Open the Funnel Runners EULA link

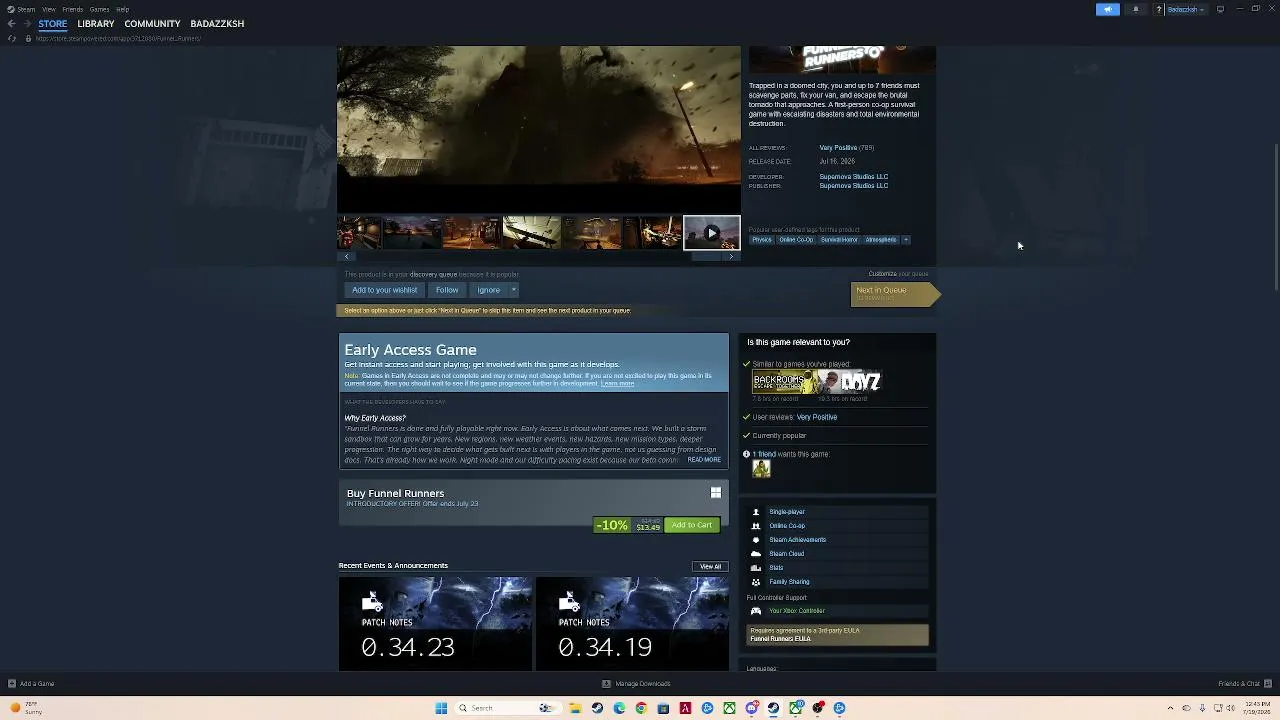780,639
